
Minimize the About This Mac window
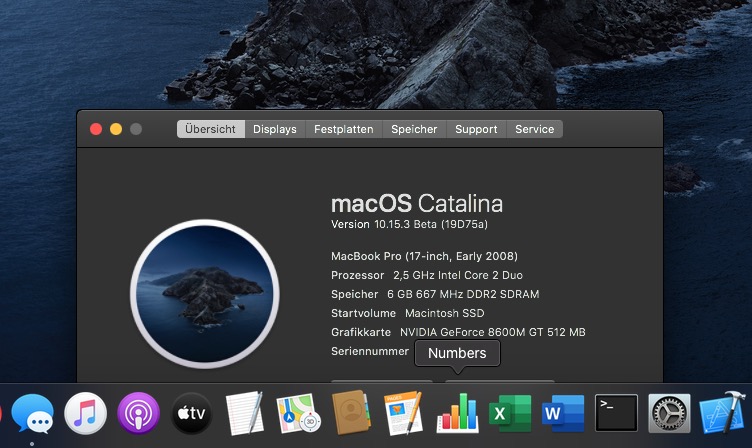pos(116,129)
